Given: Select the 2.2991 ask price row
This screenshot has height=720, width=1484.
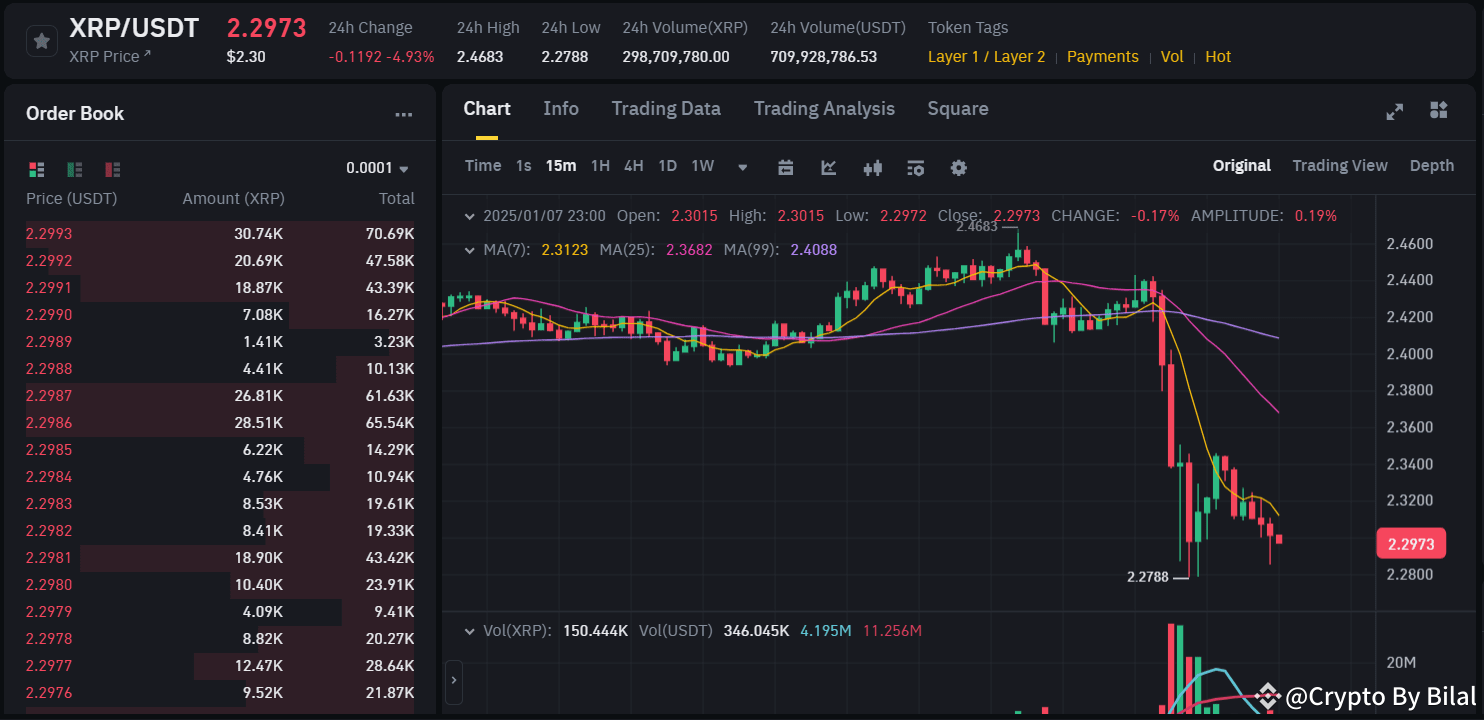Looking at the screenshot, I should coord(220,288).
